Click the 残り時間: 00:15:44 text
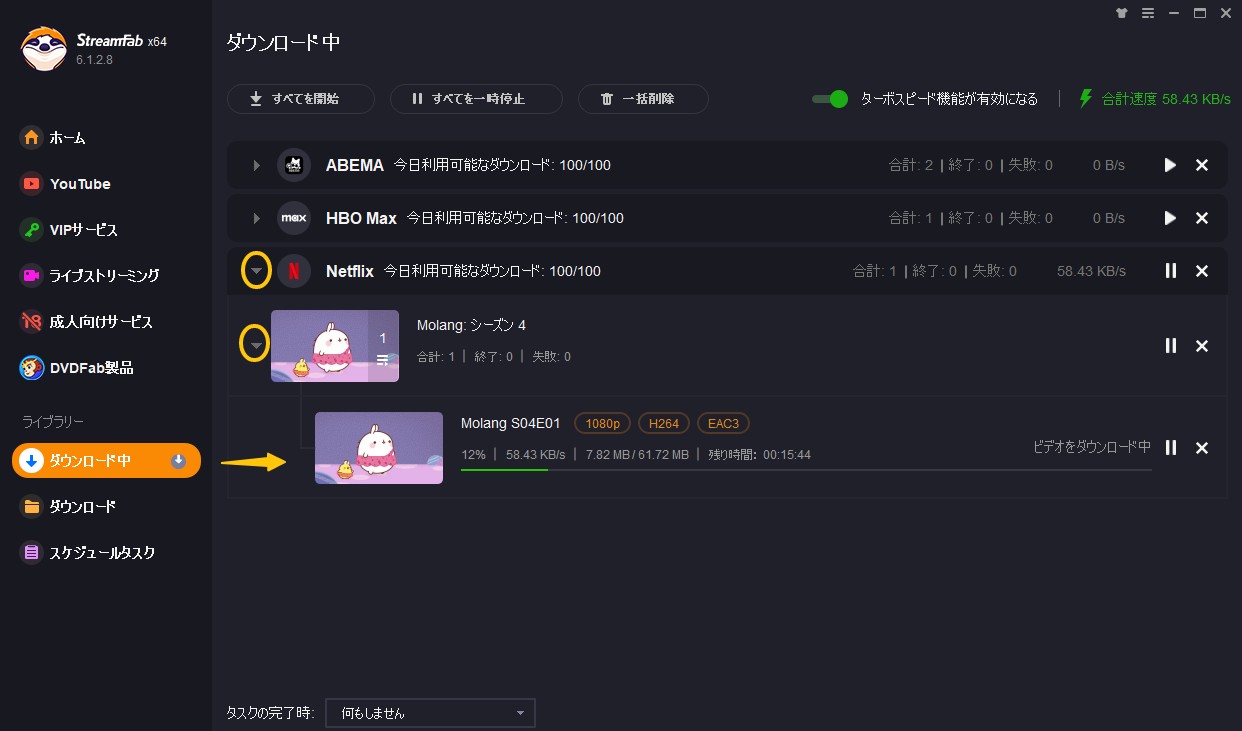The height and width of the screenshot is (731, 1242). coord(759,454)
